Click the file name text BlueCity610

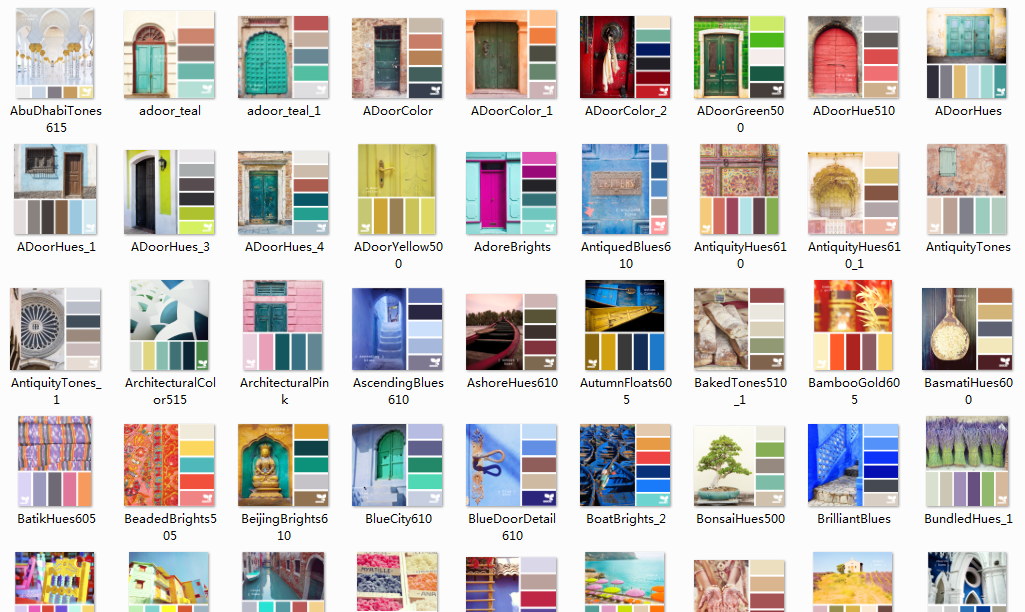point(398,519)
